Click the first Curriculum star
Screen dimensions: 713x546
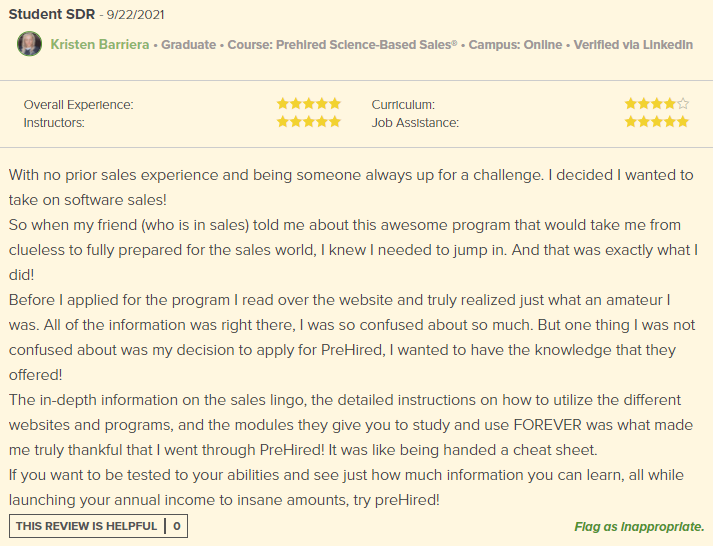click(x=631, y=104)
